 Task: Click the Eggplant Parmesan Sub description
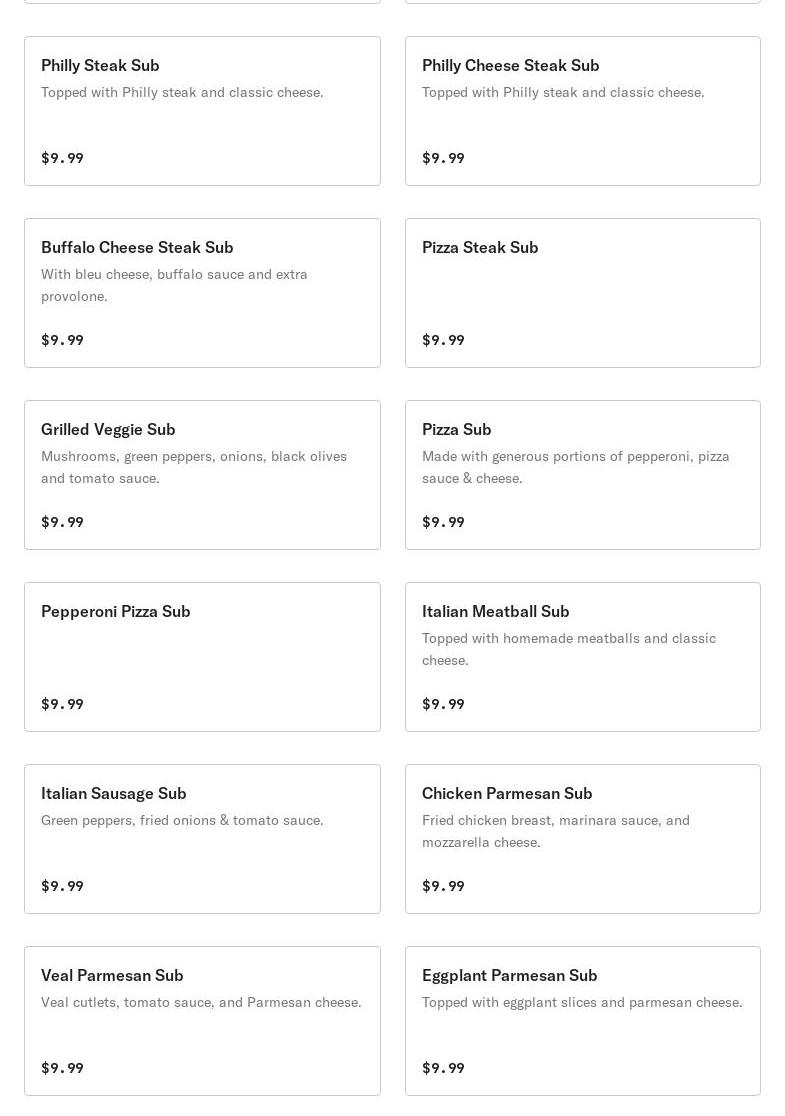(x=582, y=1002)
